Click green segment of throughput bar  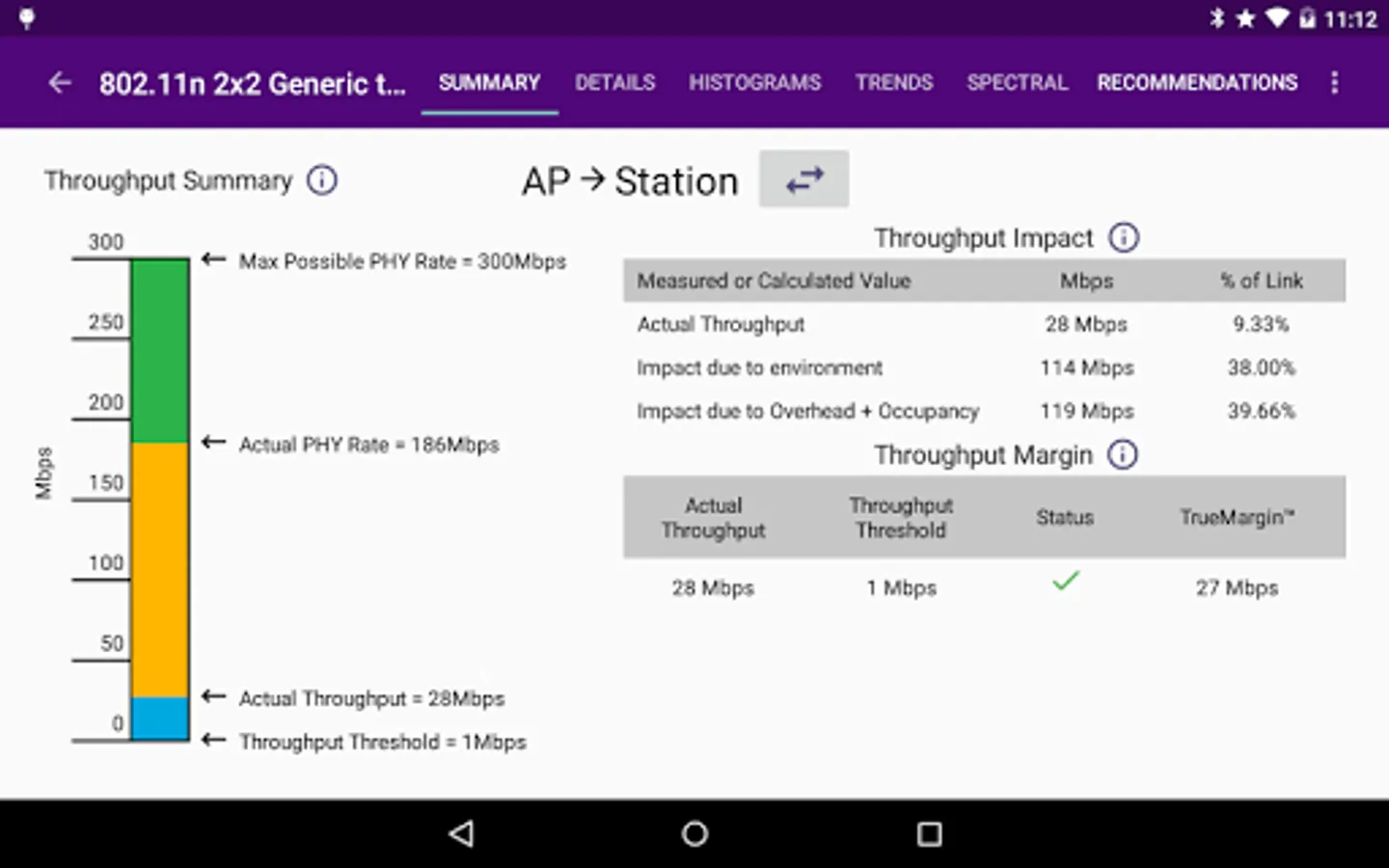tap(160, 351)
